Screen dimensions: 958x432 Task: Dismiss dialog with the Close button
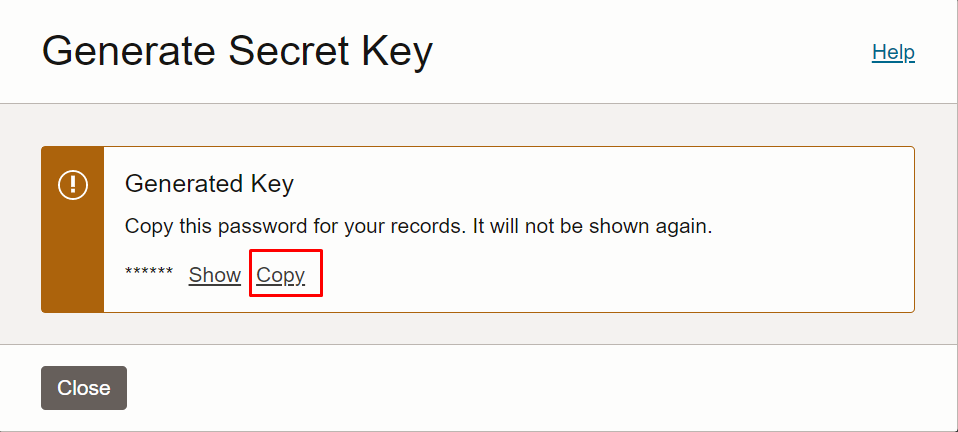(x=84, y=388)
